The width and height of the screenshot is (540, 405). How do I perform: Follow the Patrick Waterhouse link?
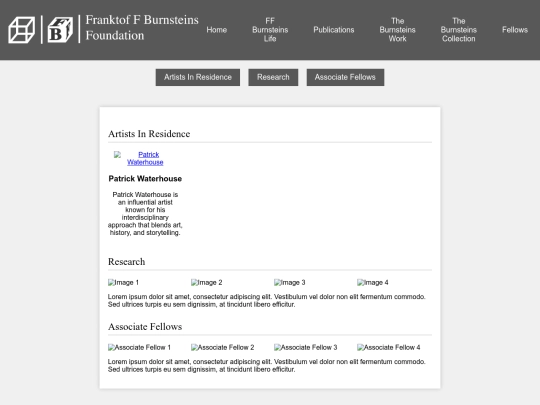(x=145, y=158)
